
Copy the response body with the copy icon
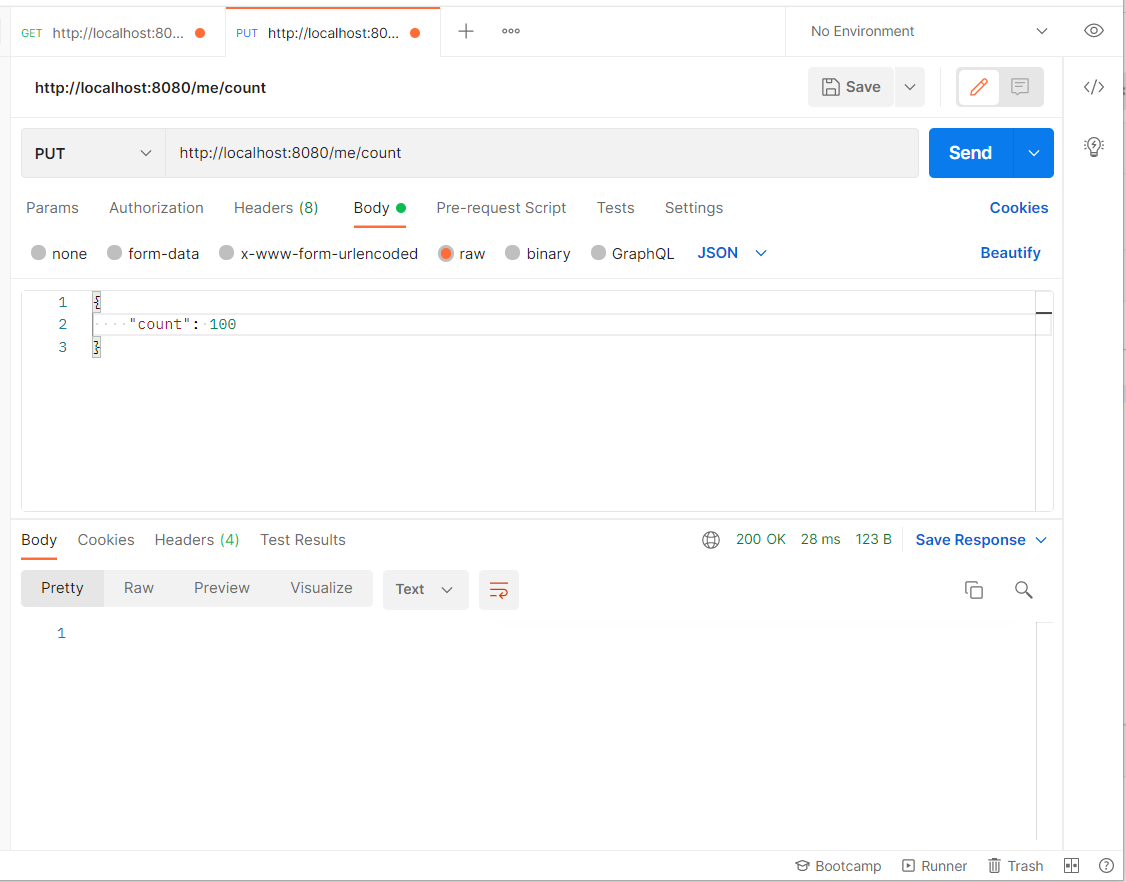click(x=974, y=590)
